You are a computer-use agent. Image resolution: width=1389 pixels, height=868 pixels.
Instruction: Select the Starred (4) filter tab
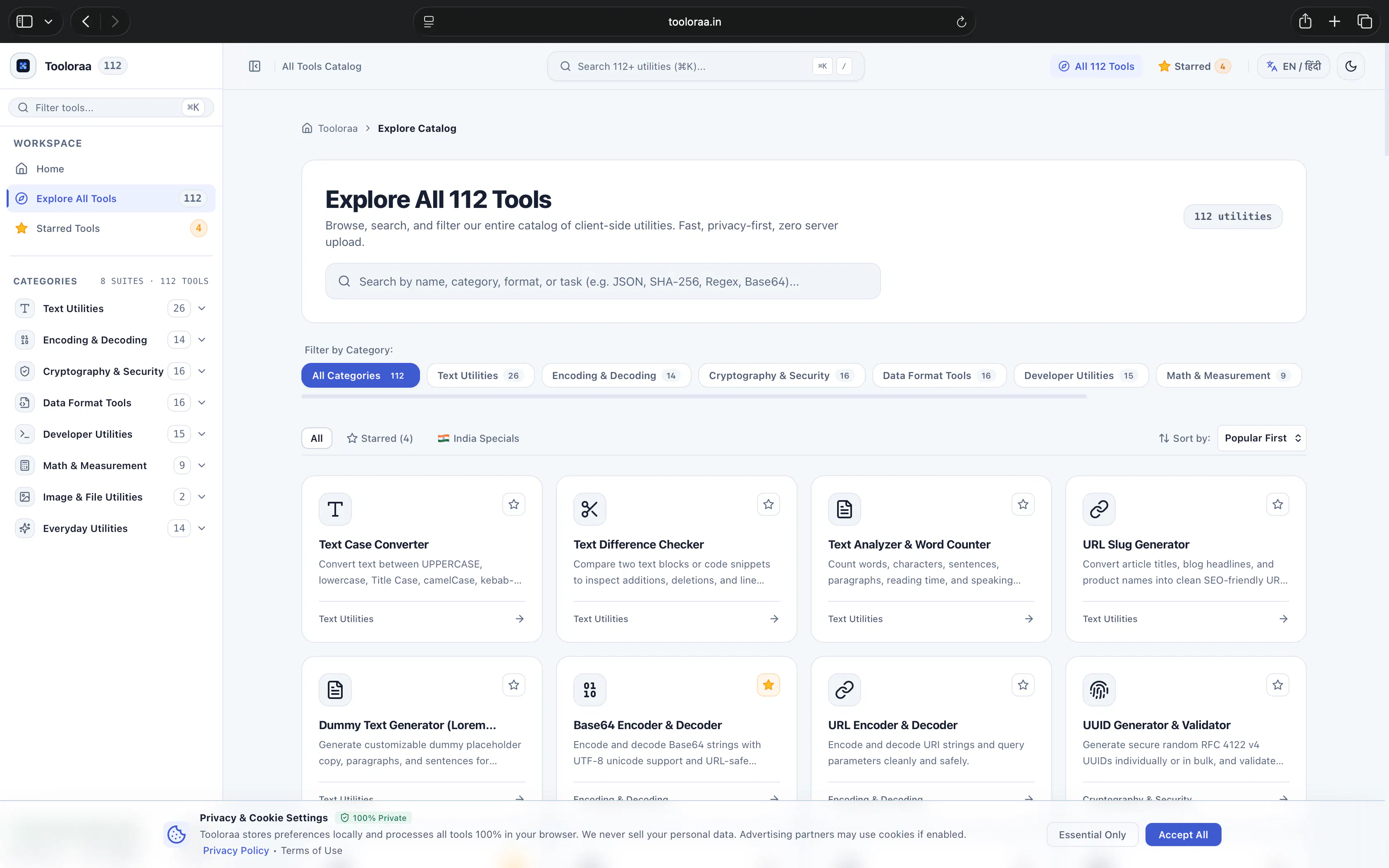379,439
